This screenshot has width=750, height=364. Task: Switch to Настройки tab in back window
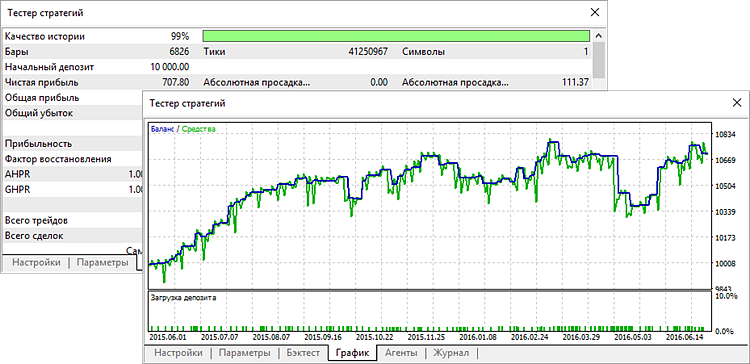pyautogui.click(x=36, y=263)
